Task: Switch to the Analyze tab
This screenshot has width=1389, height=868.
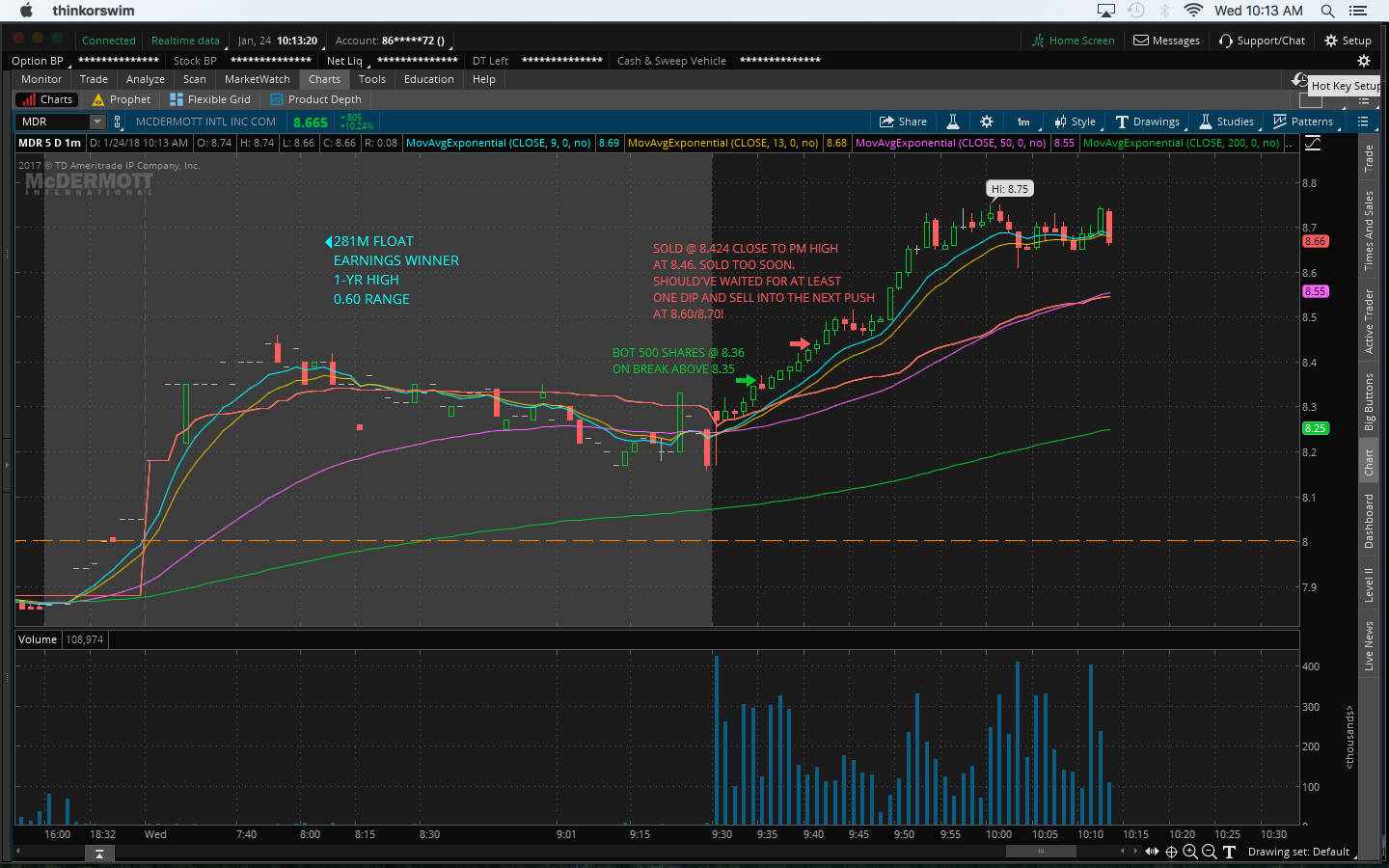Action: [146, 79]
